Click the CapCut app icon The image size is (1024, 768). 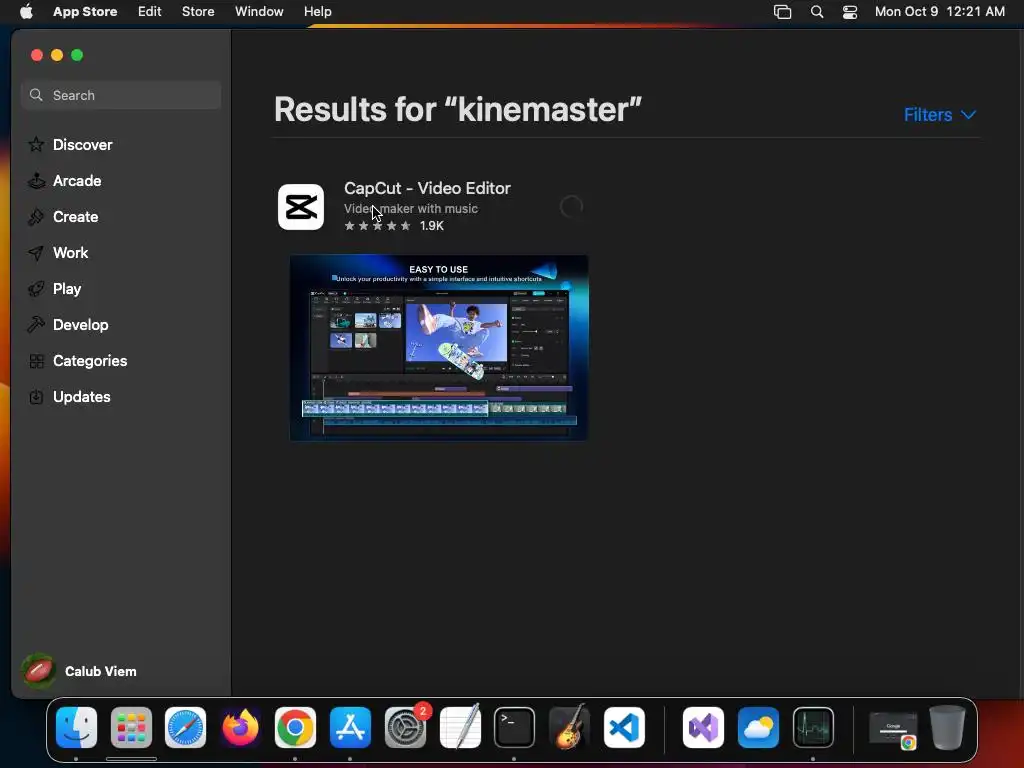[300, 207]
